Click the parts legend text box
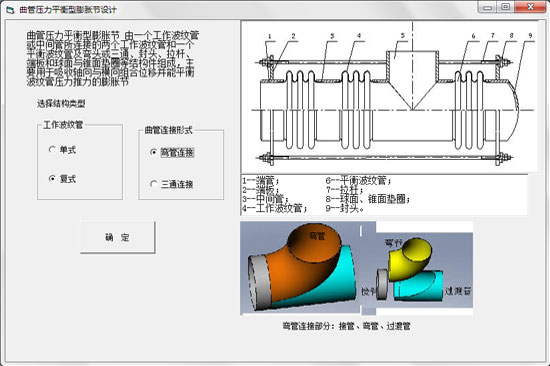 click(384, 195)
